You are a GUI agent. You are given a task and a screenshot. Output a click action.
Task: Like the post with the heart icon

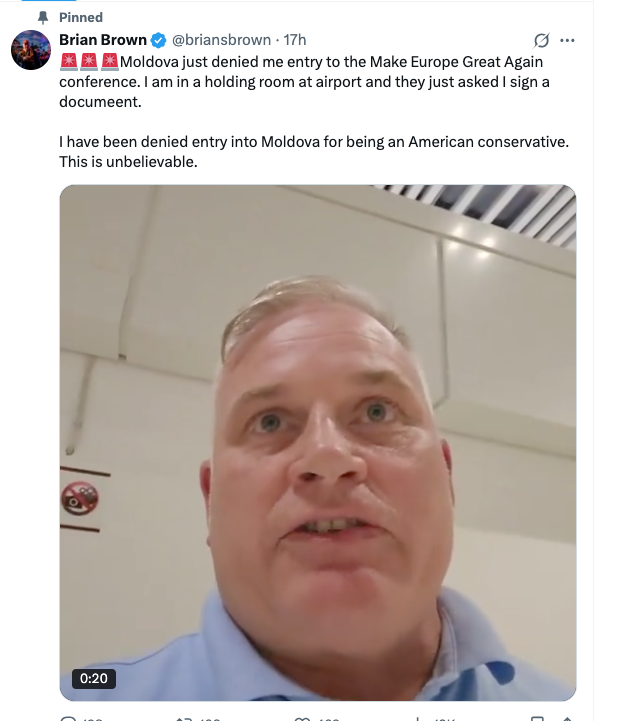click(301, 718)
